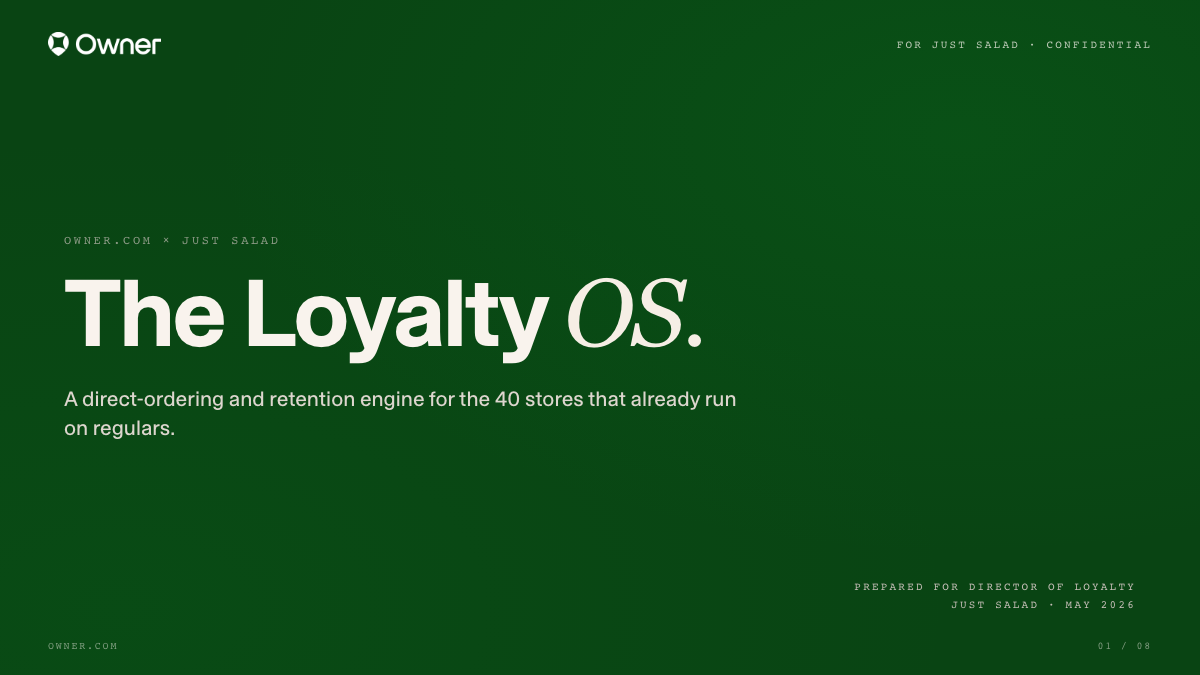Click "PREPARED FOR DIRECTOR OF LOYALTY" text
Image resolution: width=1200 pixels, height=675 pixels.
coord(995,587)
